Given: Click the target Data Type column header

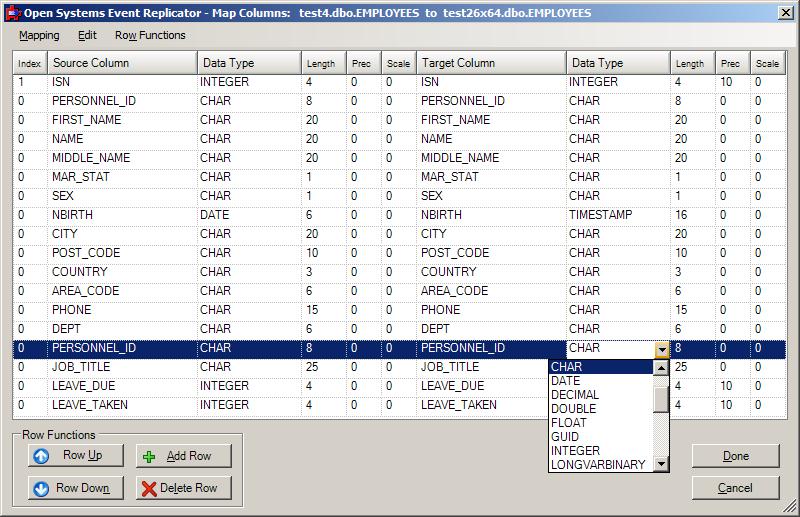Looking at the screenshot, I should pos(618,63).
